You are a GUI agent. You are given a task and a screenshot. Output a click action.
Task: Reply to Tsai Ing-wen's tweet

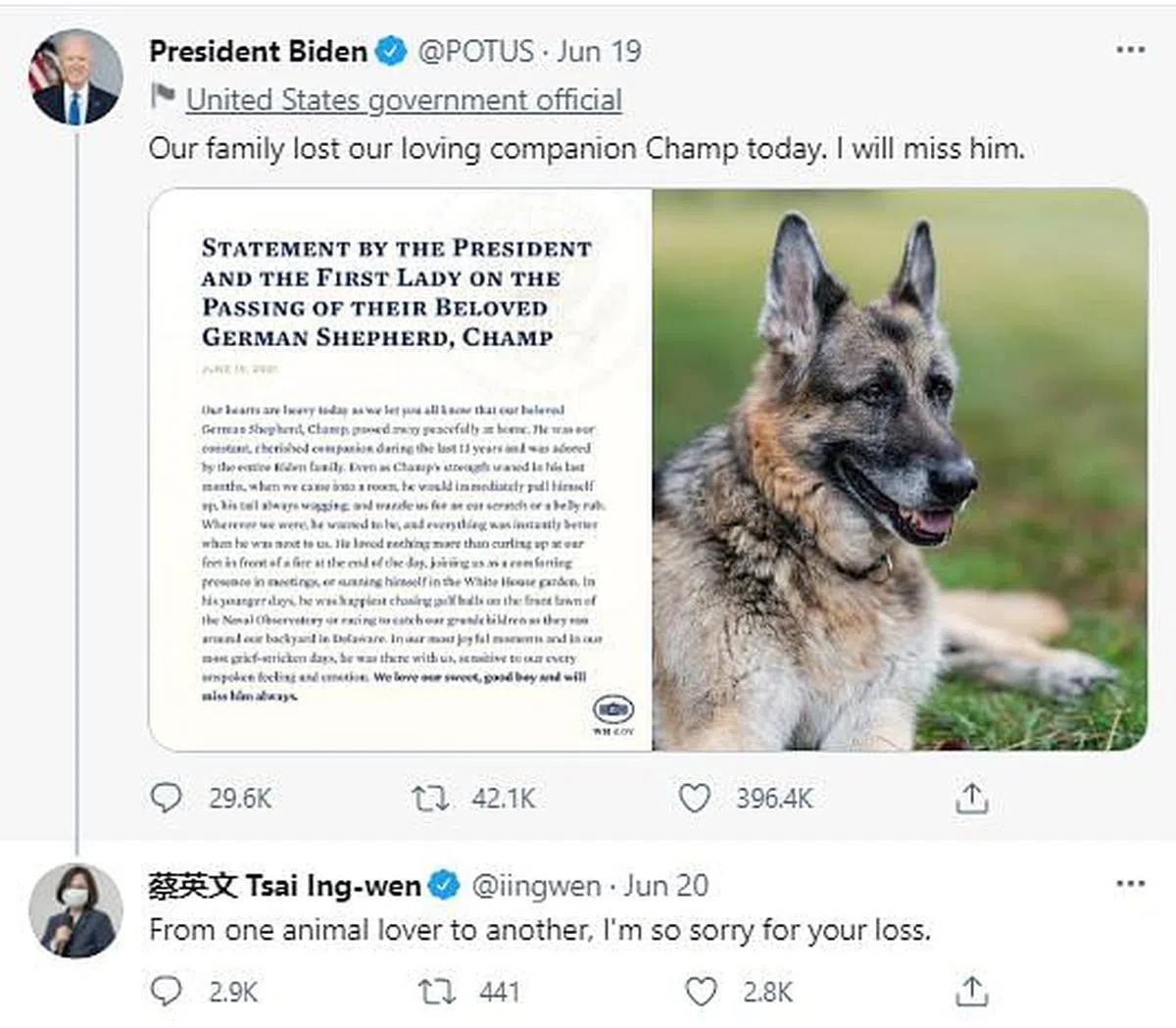coord(166,992)
